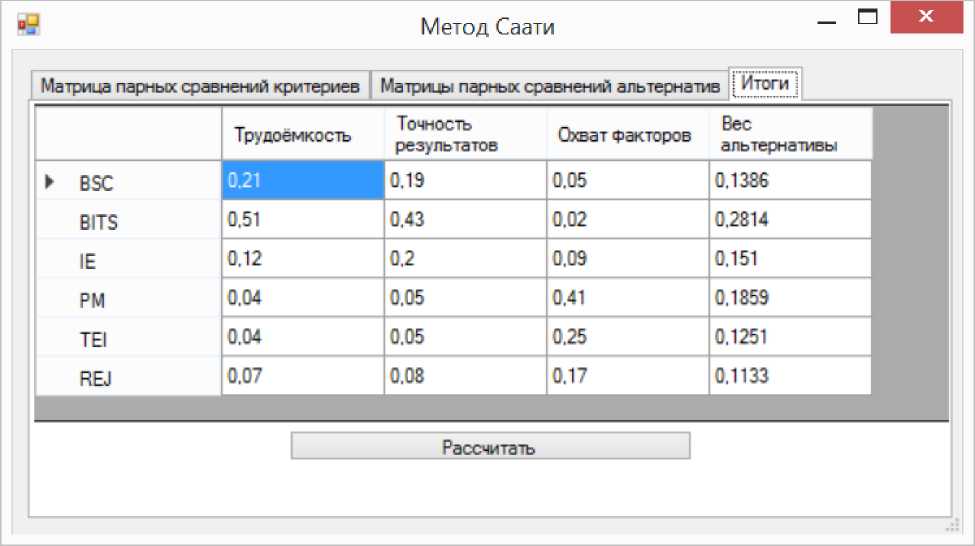Select the REJ row header
The height and width of the screenshot is (546, 975).
point(128,377)
